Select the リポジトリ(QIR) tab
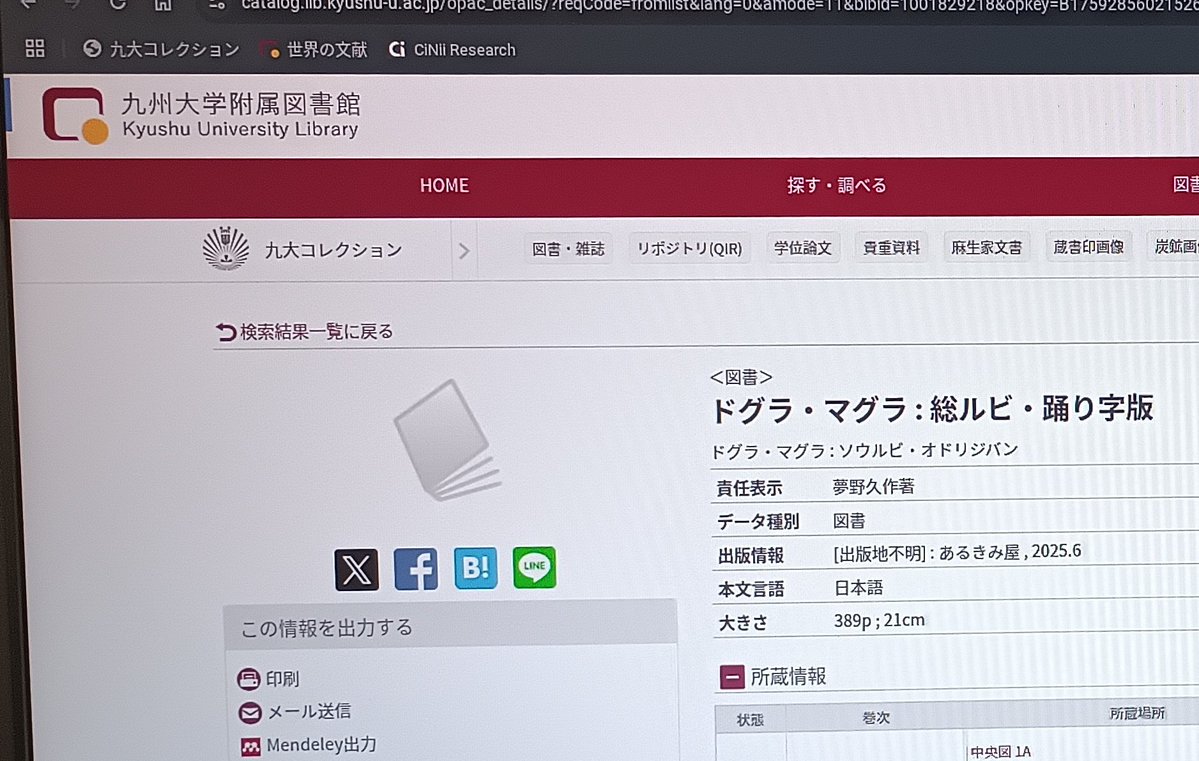 pyautogui.click(x=690, y=249)
